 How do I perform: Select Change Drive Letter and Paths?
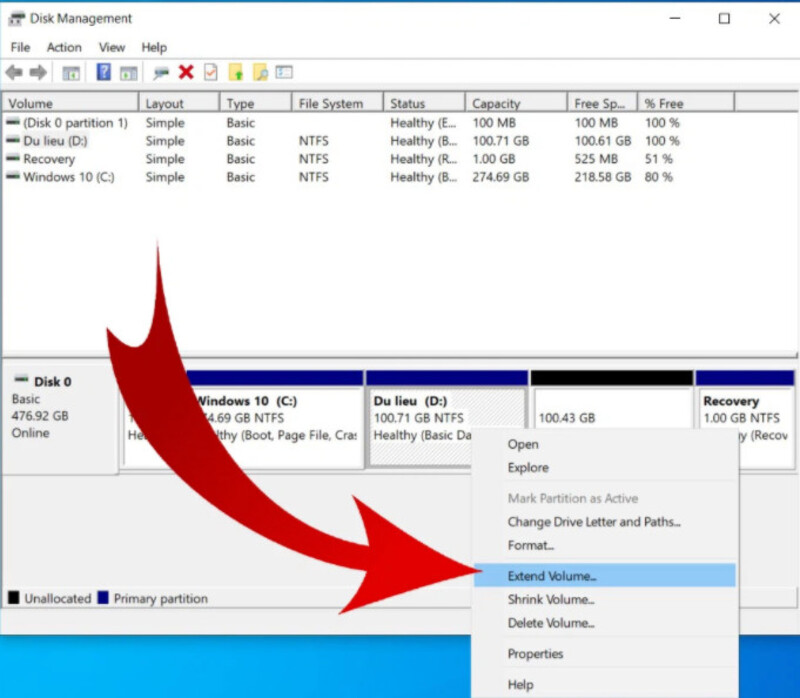coord(605,521)
